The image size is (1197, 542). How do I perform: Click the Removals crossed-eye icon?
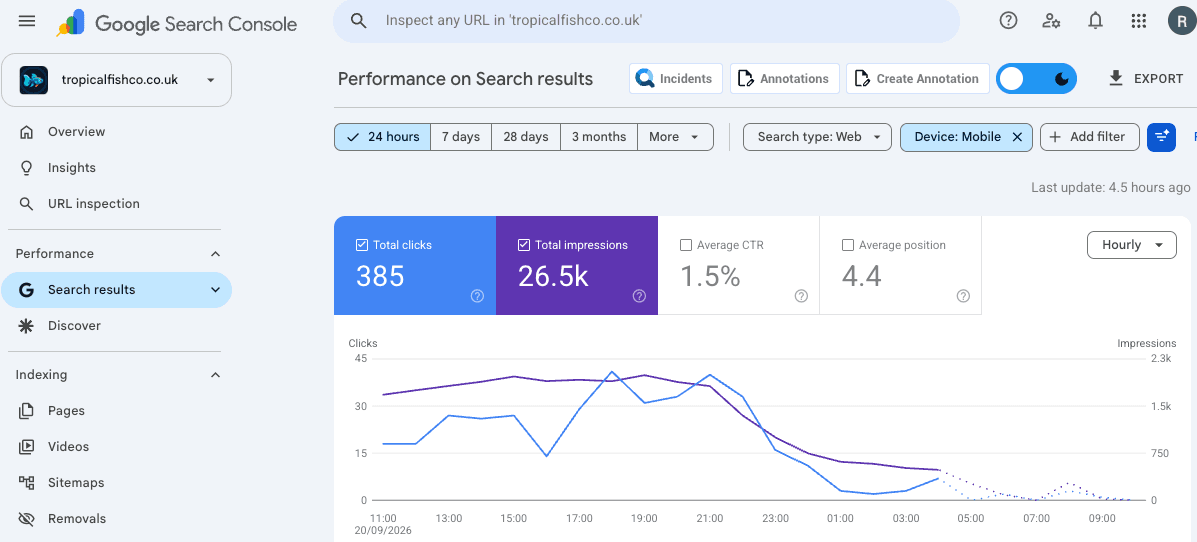pos(27,519)
